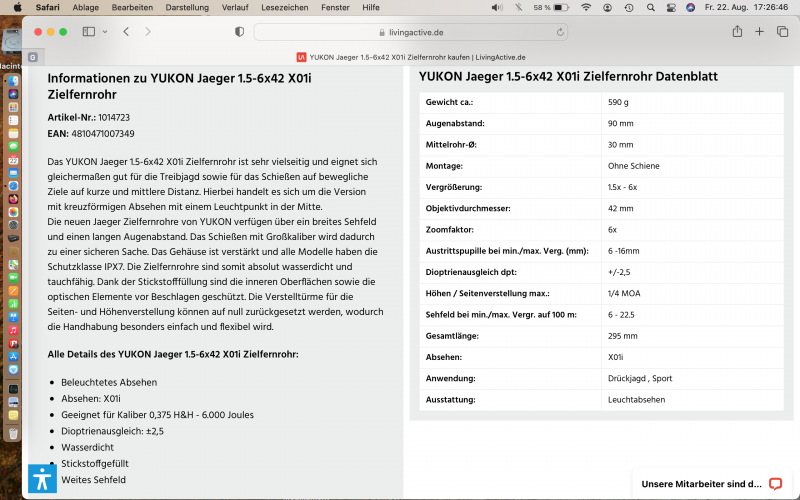Click the Bluetooth status icon
This screenshot has height=500, width=800.
pos(518,7)
